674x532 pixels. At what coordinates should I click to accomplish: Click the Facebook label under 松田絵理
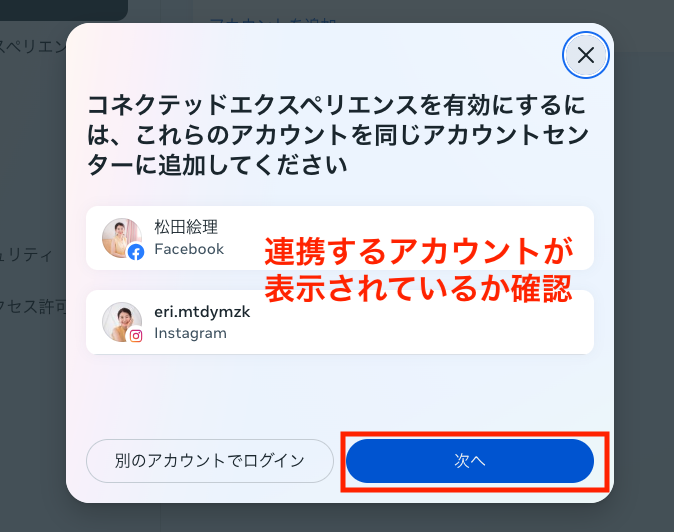pos(189,249)
